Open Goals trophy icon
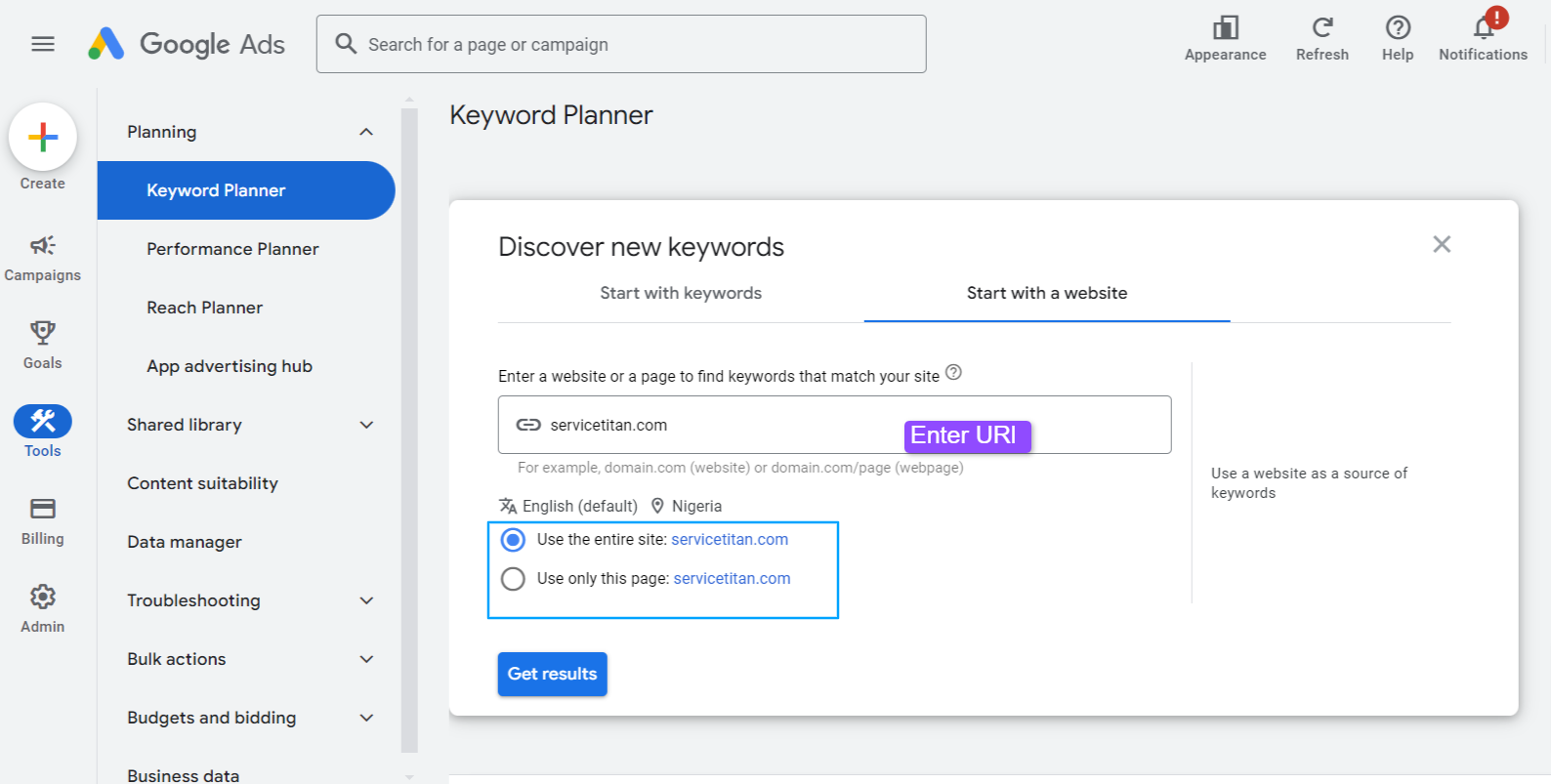This screenshot has width=1551, height=784. [x=43, y=333]
